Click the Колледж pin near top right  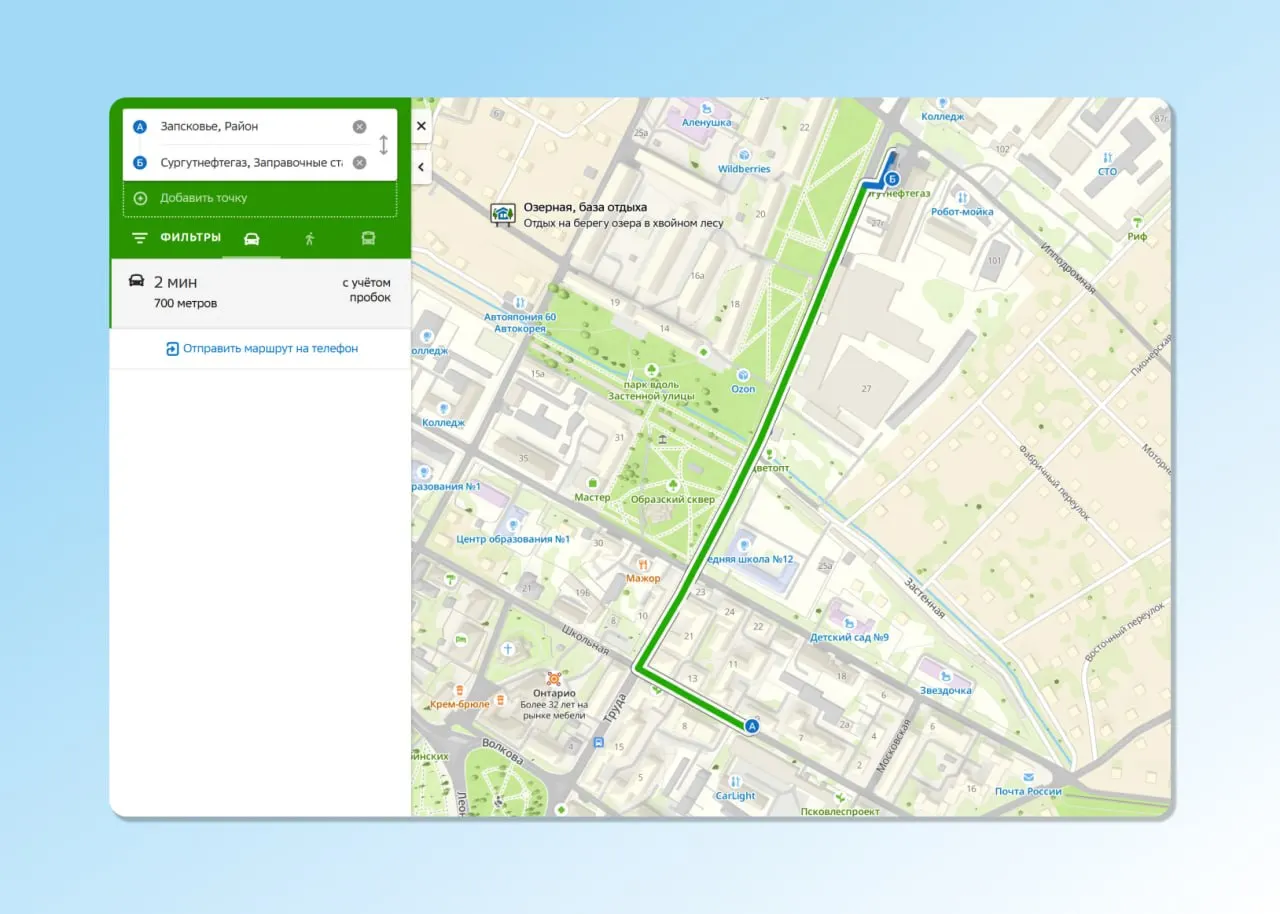point(942,103)
